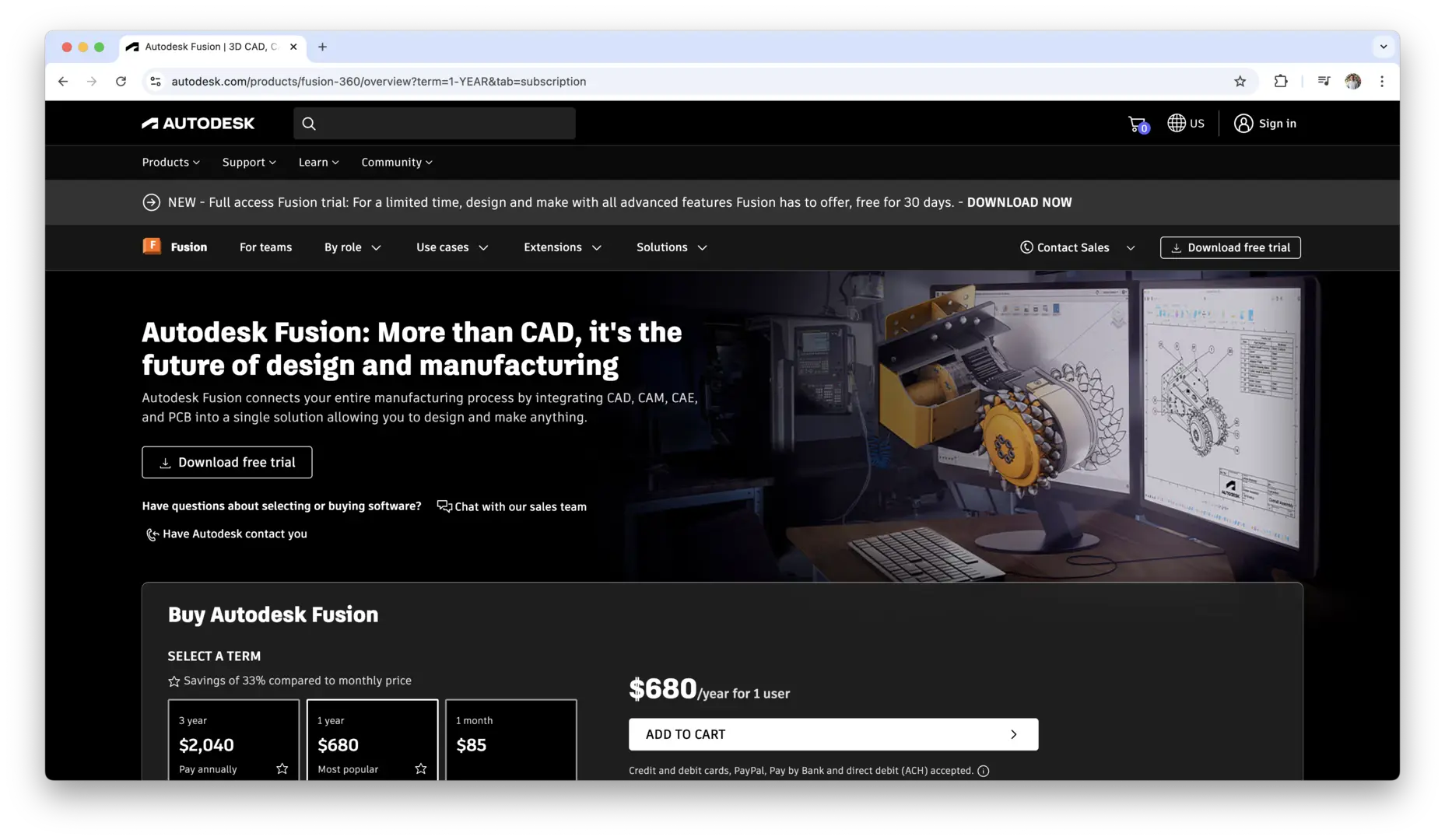
Task: Open the Solutions dropdown
Action: pos(672,247)
